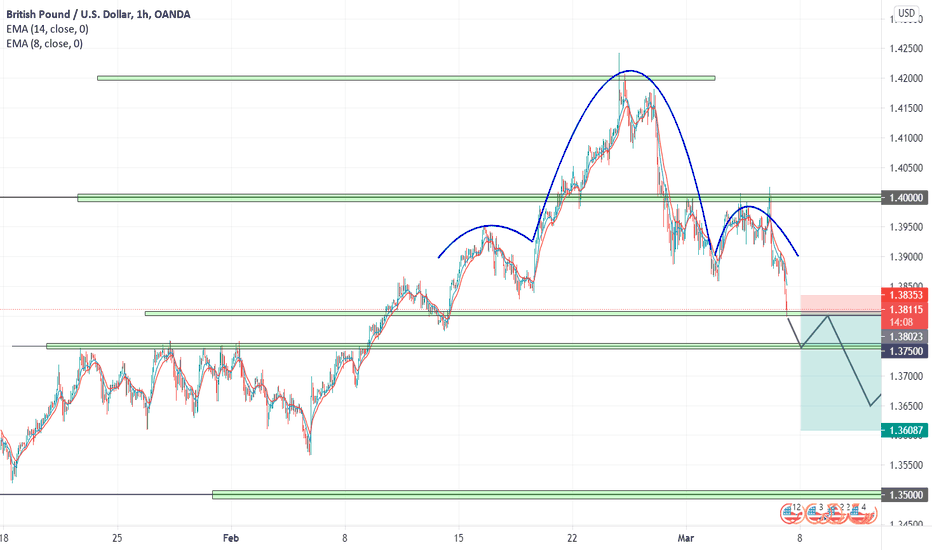This screenshot has width=932, height=550.
Task: Open the US economic event icon labeled 12
Action: [x=794, y=513]
